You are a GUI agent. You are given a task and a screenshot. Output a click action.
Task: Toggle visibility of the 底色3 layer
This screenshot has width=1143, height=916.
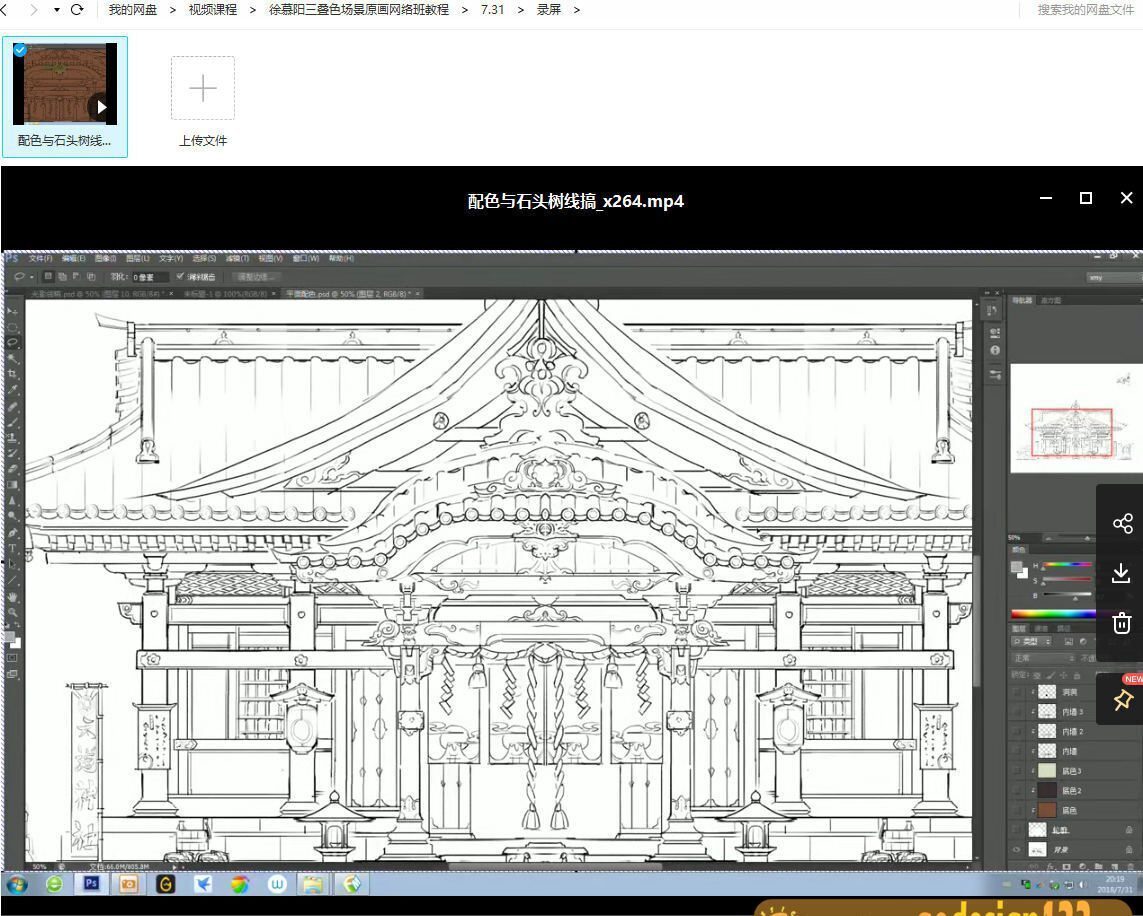(x=1014, y=770)
